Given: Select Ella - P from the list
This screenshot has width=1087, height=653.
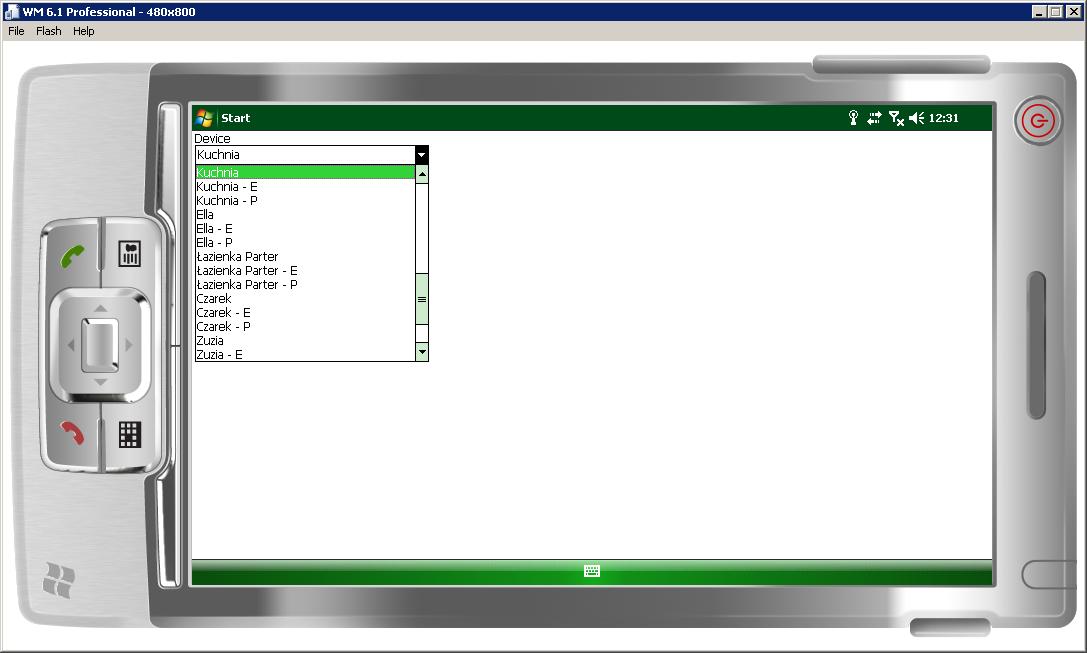Looking at the screenshot, I should click(305, 243).
